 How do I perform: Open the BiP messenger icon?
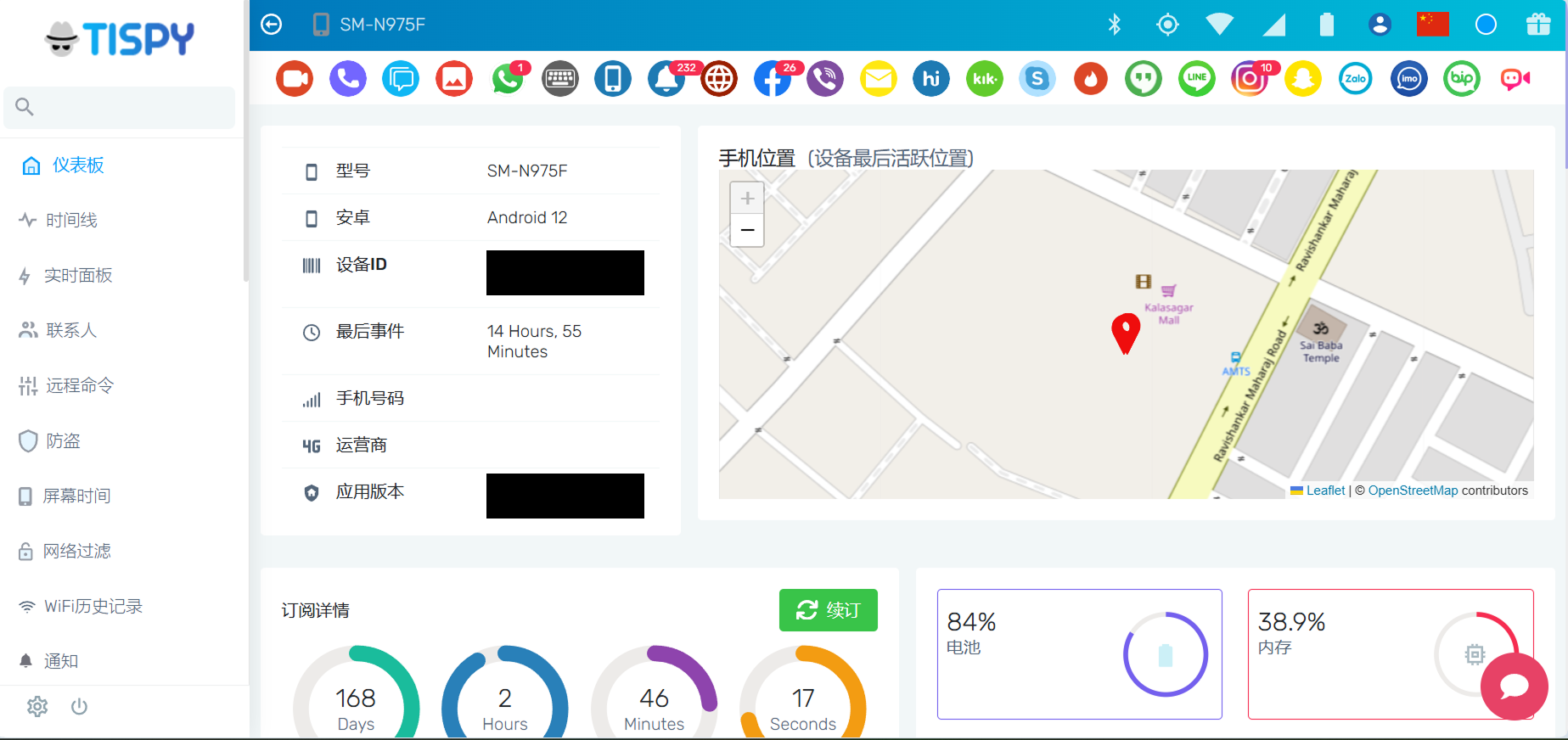click(x=1462, y=79)
